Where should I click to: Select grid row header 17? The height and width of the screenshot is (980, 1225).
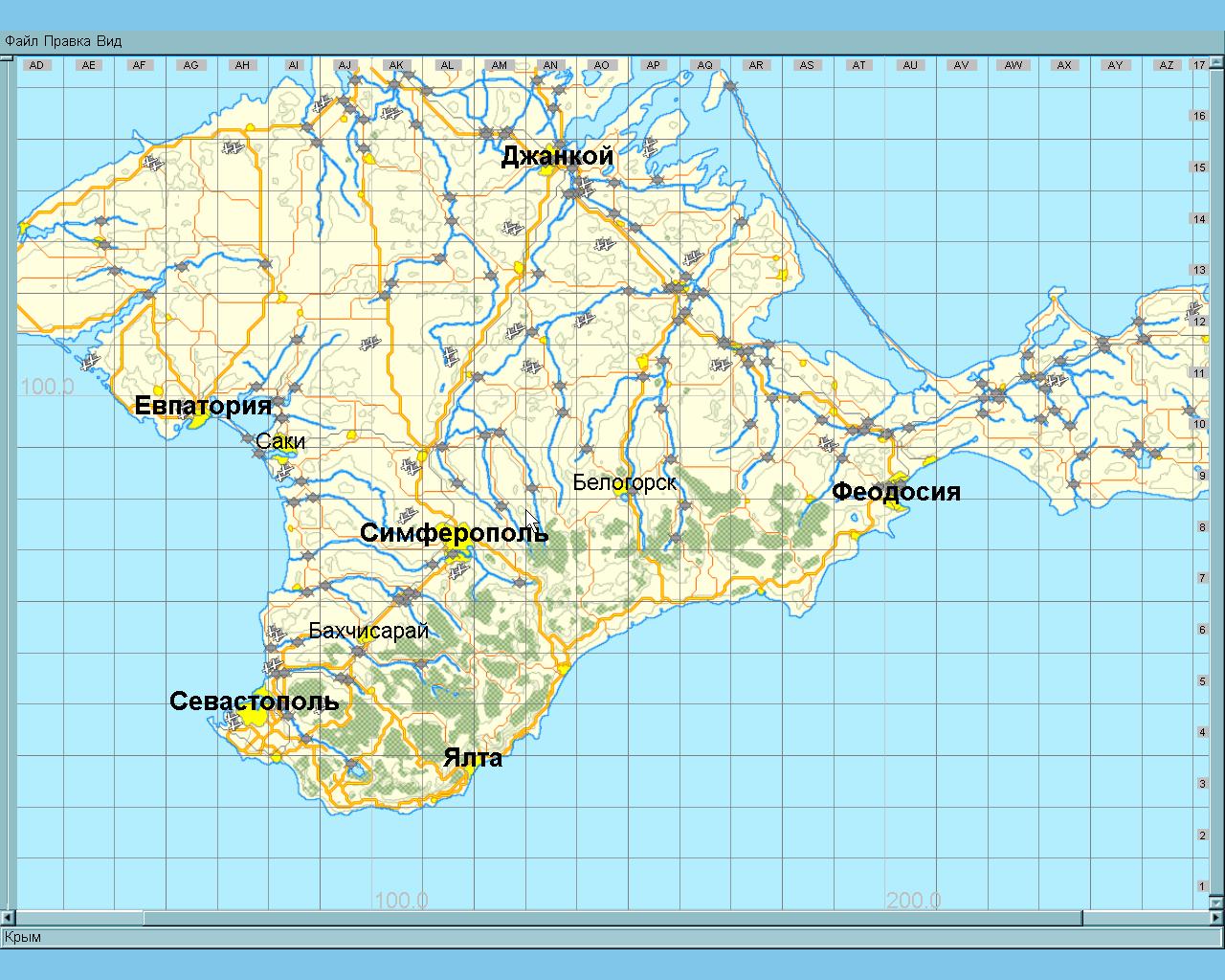click(x=1199, y=65)
